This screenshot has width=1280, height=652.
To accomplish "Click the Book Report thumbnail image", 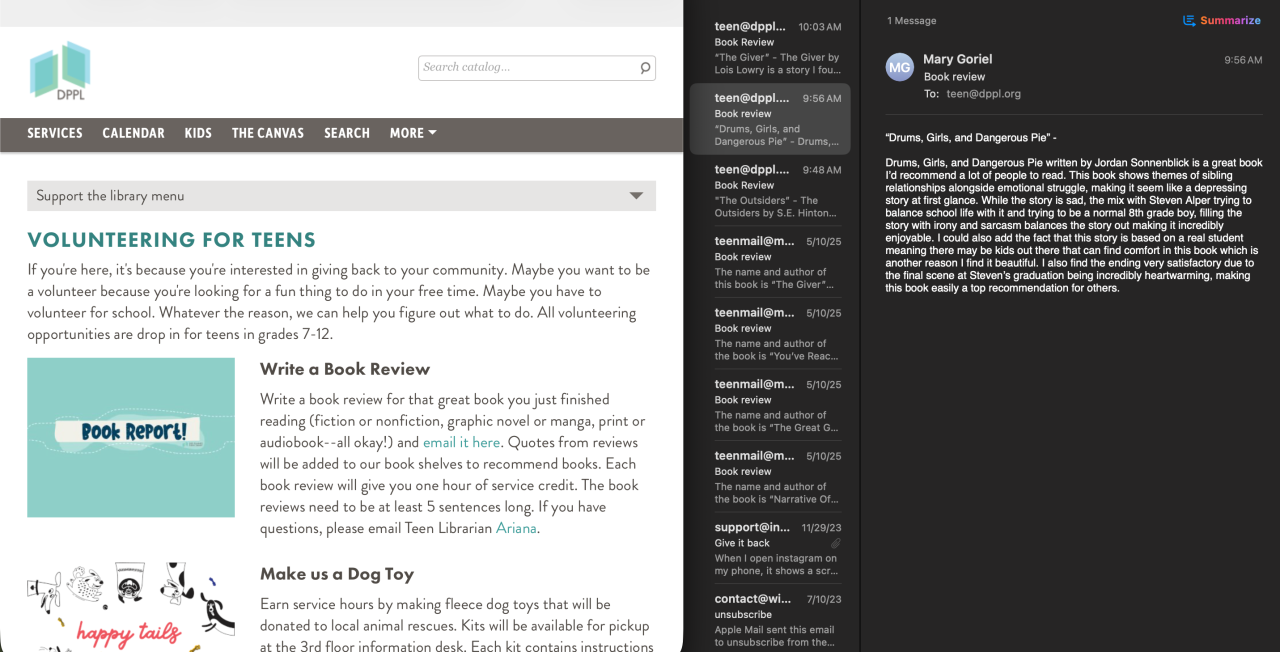I will 131,437.
